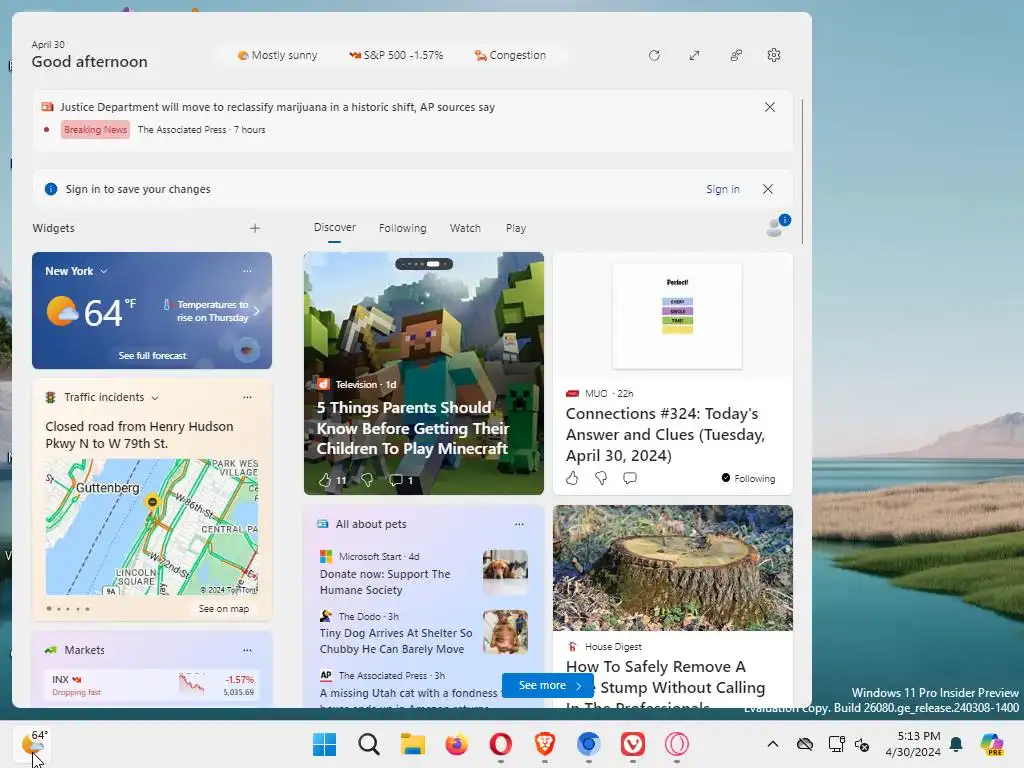This screenshot has width=1024, height=768.
Task: Open the Windows Start menu
Action: coord(324,744)
